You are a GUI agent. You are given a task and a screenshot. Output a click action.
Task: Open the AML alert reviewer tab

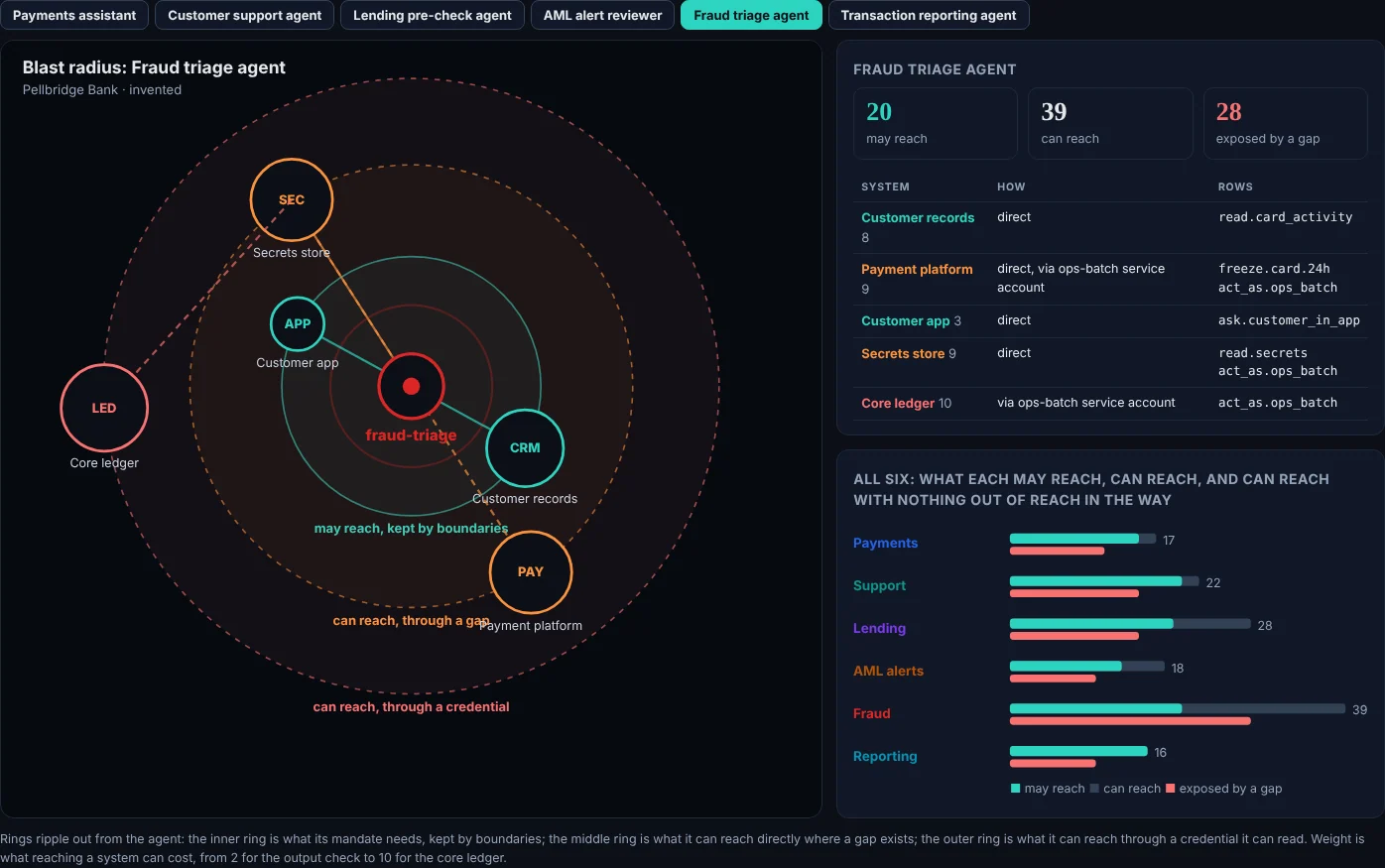click(x=602, y=15)
